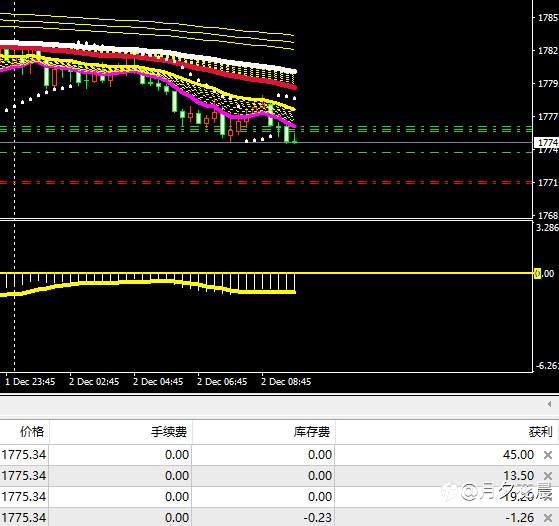Image resolution: width=559 pixels, height=526 pixels.
Task: Click the 2 Dec 08:45 time label
Action: tap(286, 382)
